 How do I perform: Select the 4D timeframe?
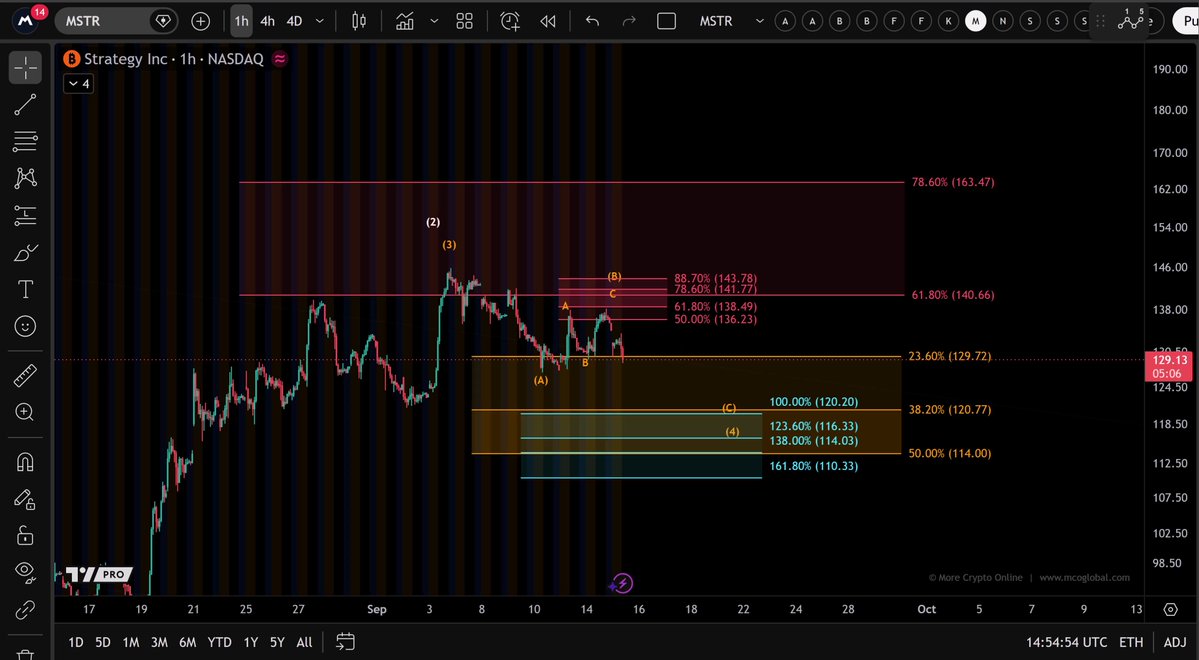tap(294, 21)
